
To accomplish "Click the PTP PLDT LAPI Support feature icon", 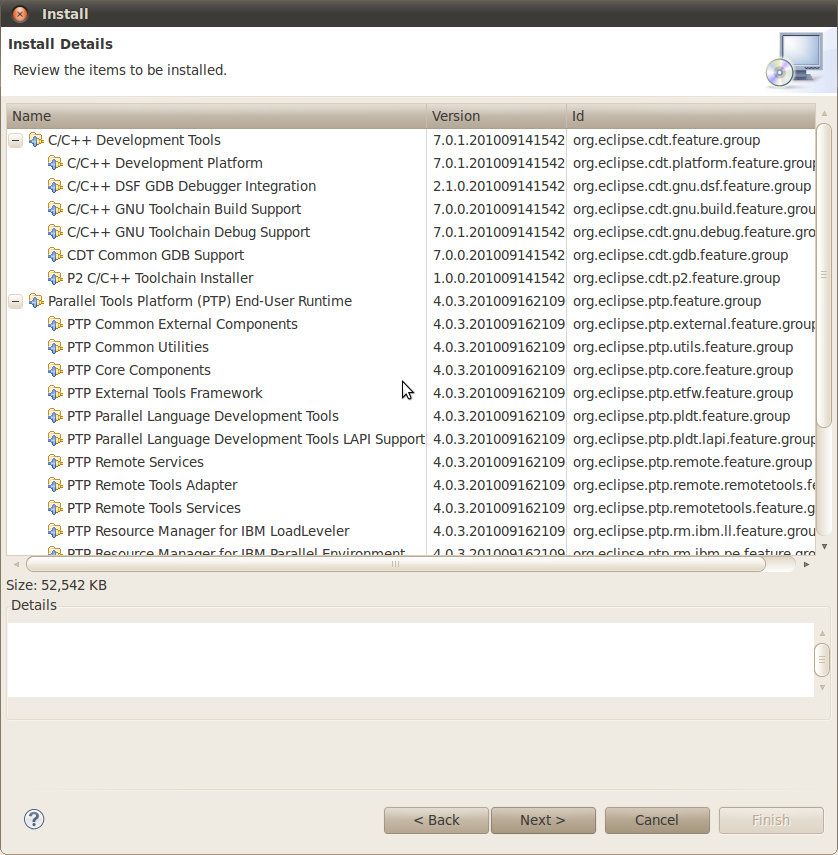I will coord(55,439).
